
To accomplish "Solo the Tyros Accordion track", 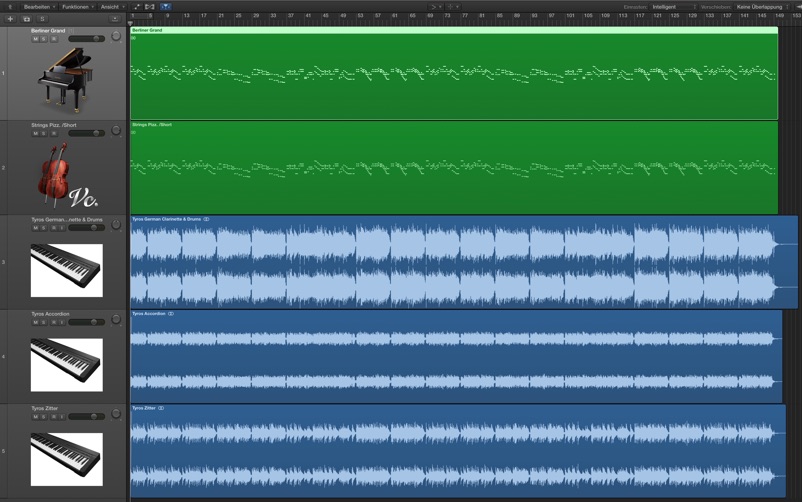I will tap(44, 323).
